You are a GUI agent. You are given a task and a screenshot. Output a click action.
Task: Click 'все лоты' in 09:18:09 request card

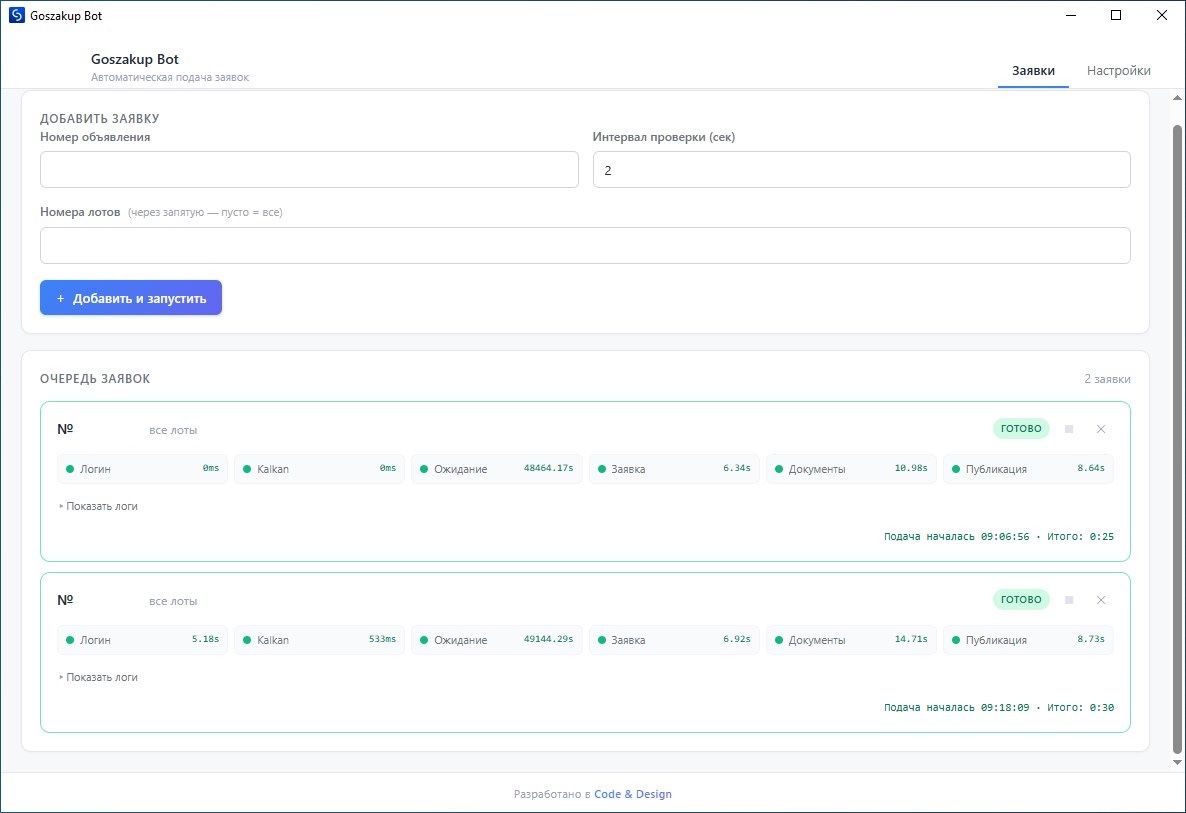(x=173, y=601)
